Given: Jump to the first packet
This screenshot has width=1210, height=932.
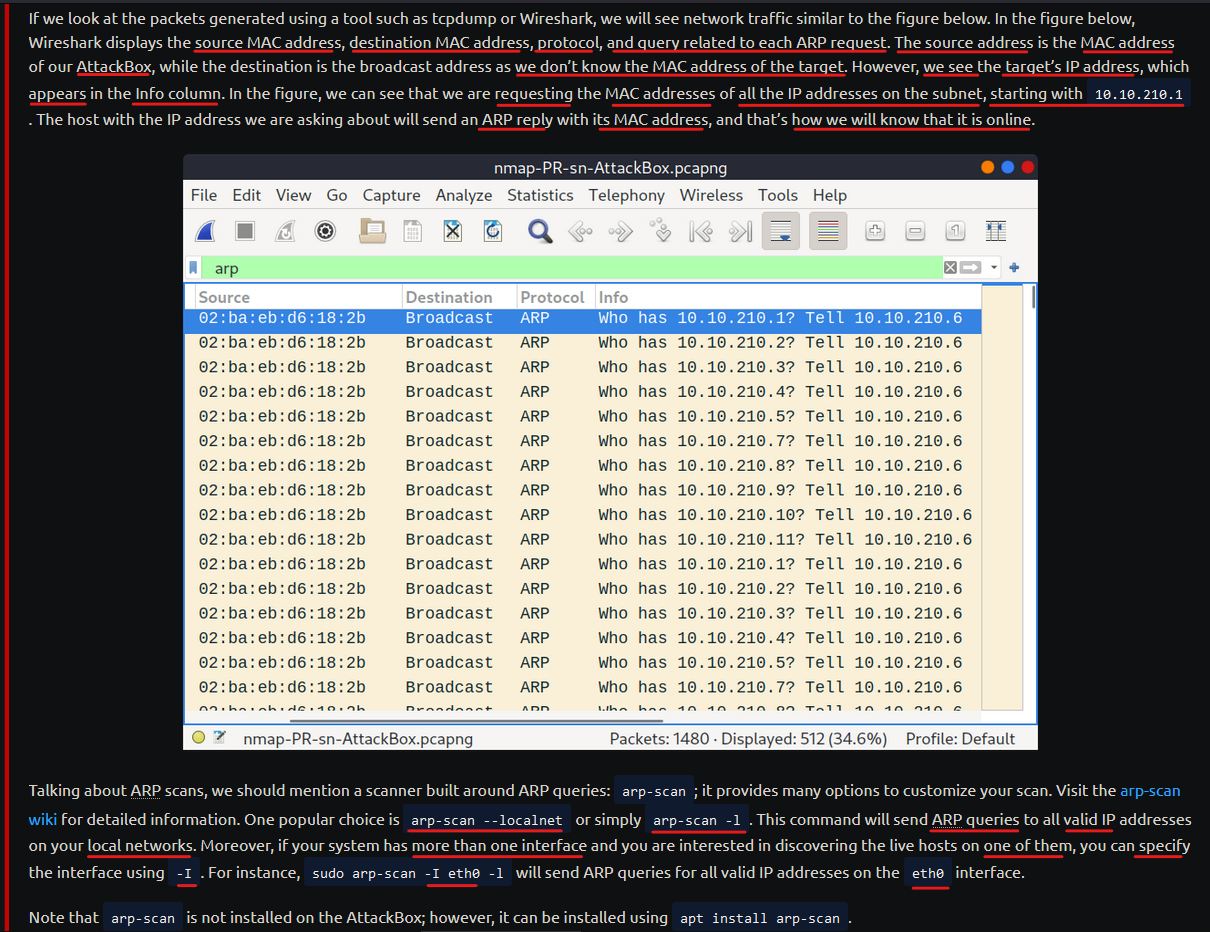Looking at the screenshot, I should point(701,232).
